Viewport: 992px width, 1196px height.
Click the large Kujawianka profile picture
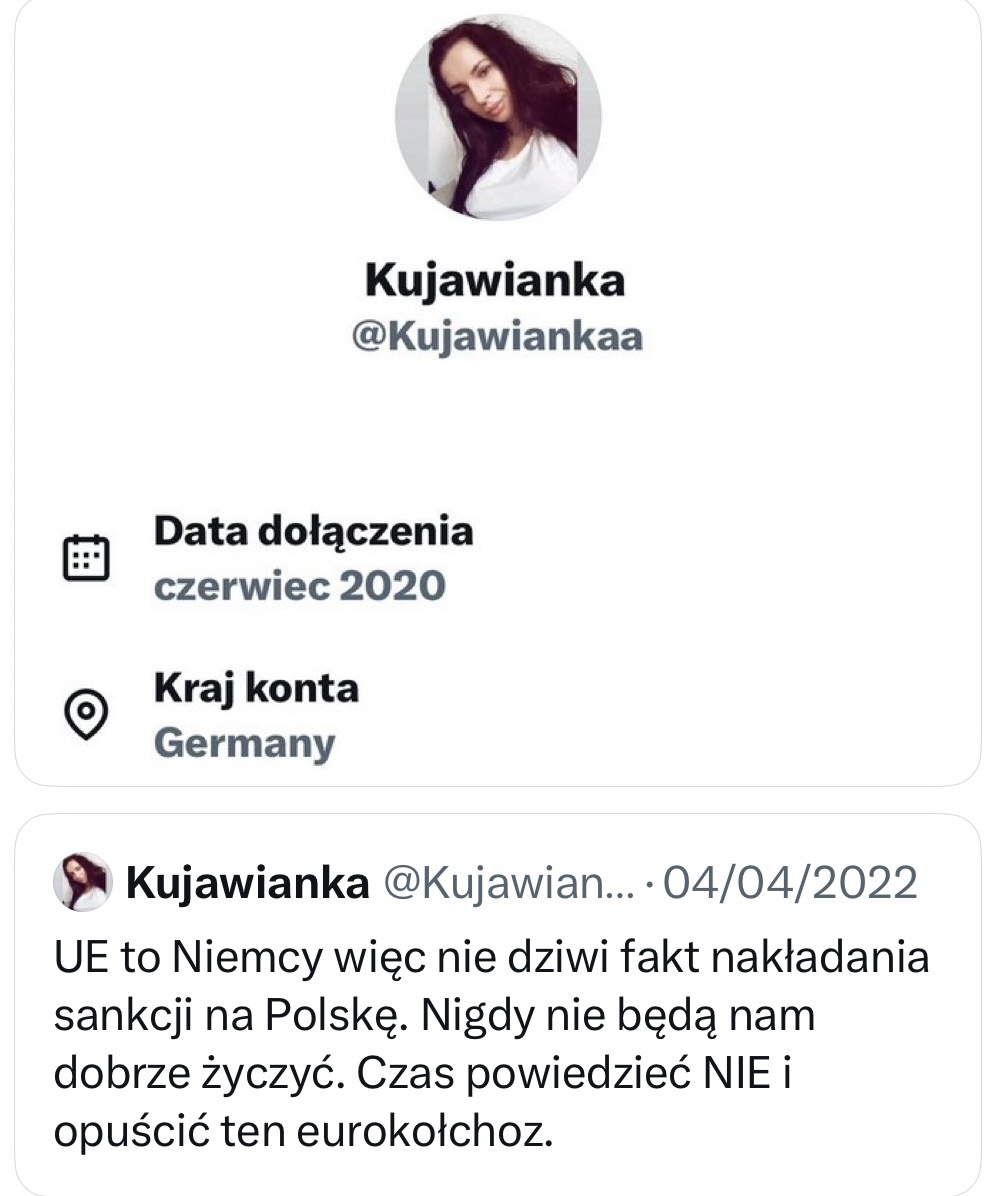point(498,116)
